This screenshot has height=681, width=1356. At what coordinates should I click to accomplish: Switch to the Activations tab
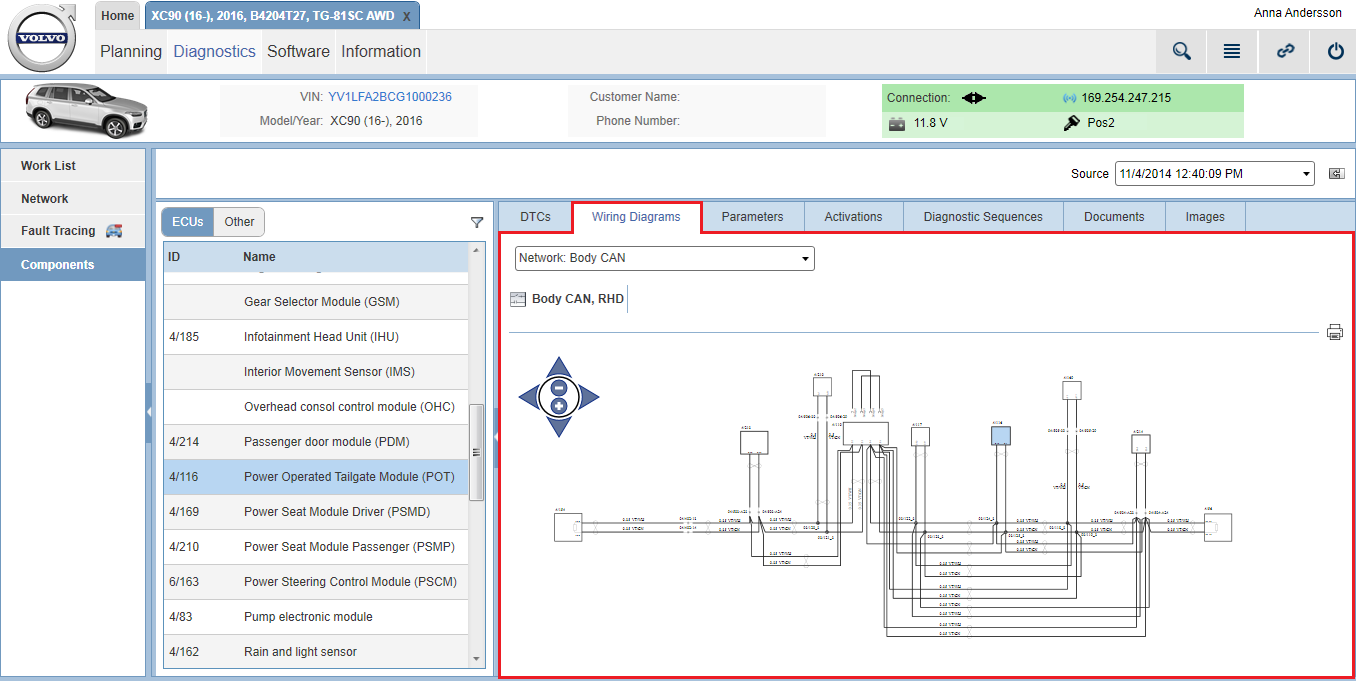tap(853, 217)
